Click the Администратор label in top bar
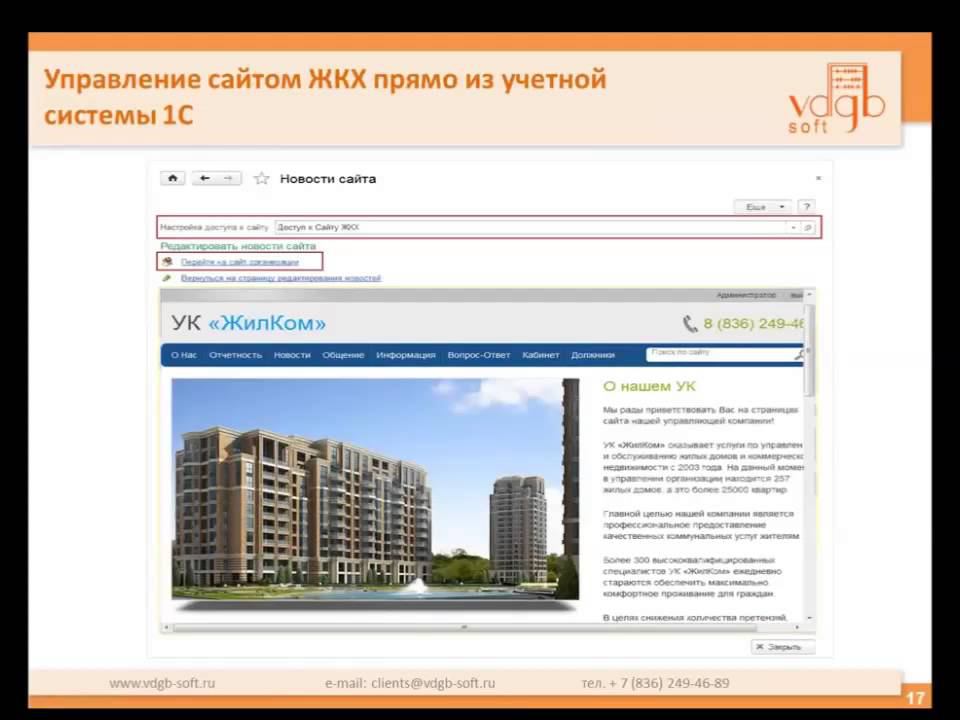 pos(746,295)
